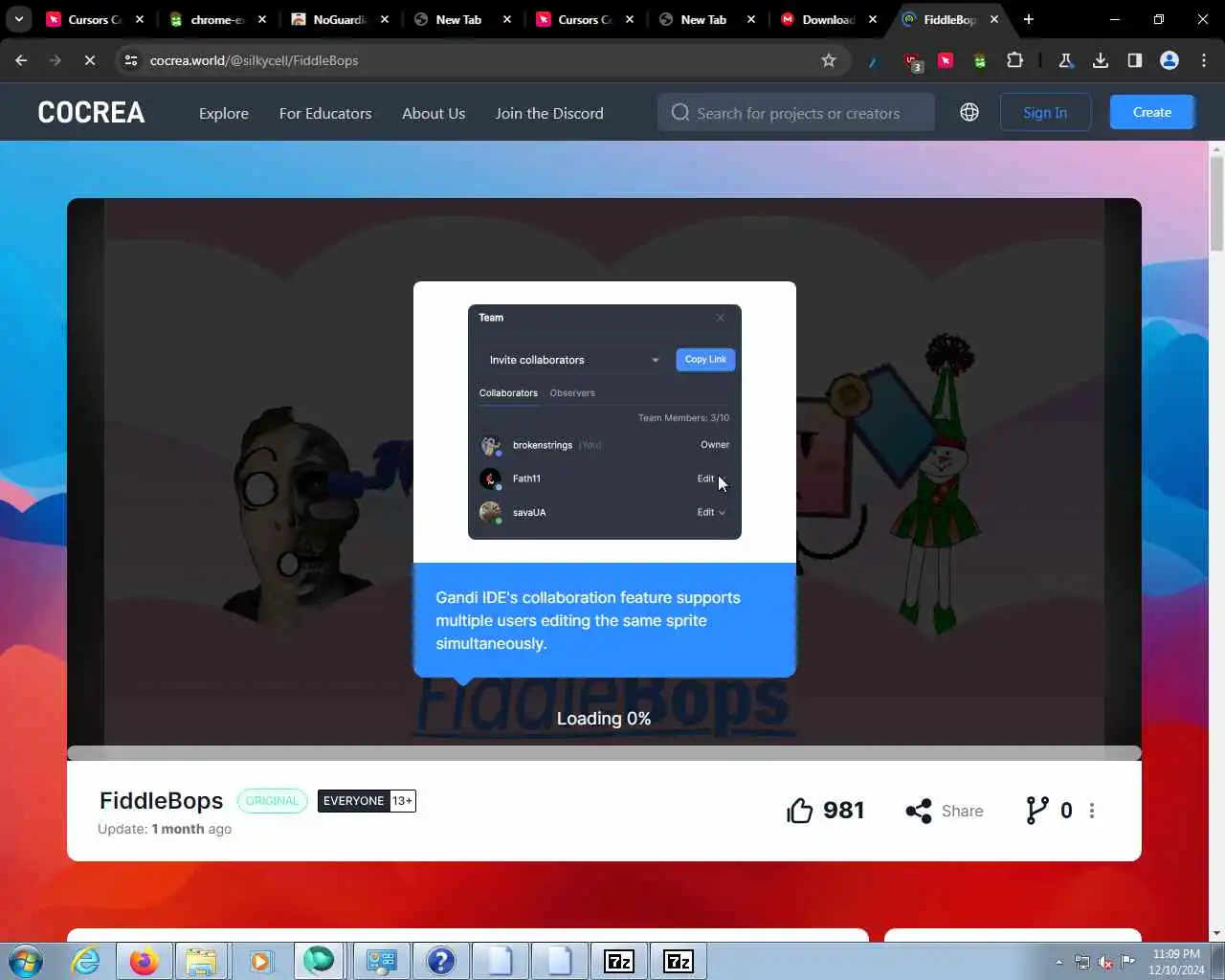Open a new browser tab

[x=1029, y=19]
